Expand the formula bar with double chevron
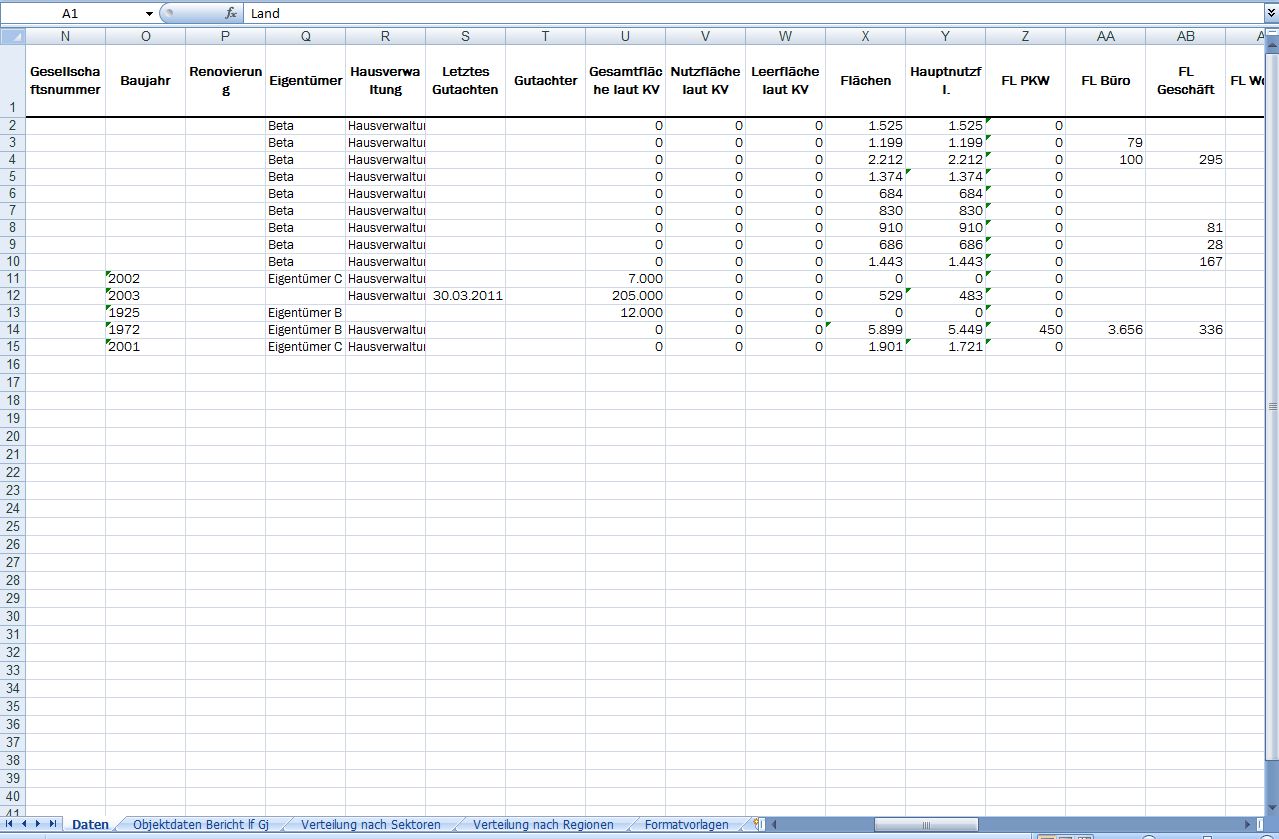The image size is (1279, 839). point(1271,14)
